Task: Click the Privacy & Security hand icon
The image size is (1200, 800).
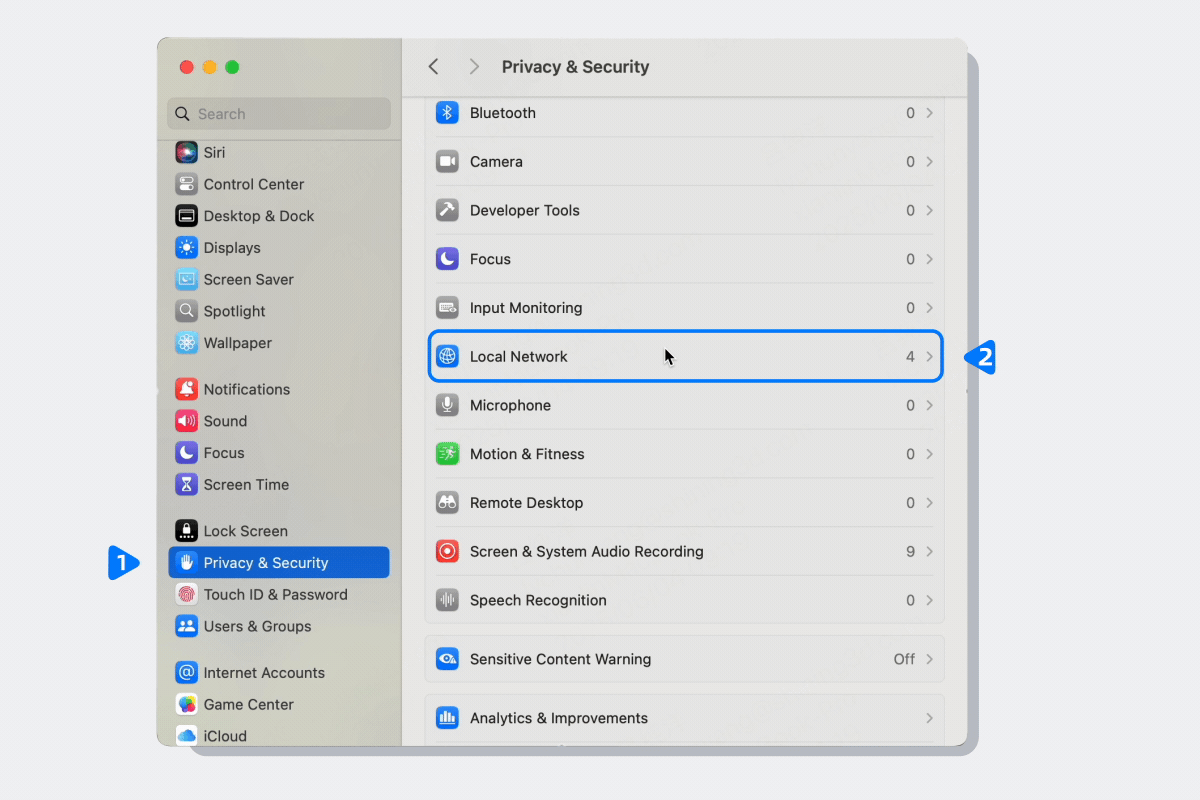Action: click(x=186, y=562)
